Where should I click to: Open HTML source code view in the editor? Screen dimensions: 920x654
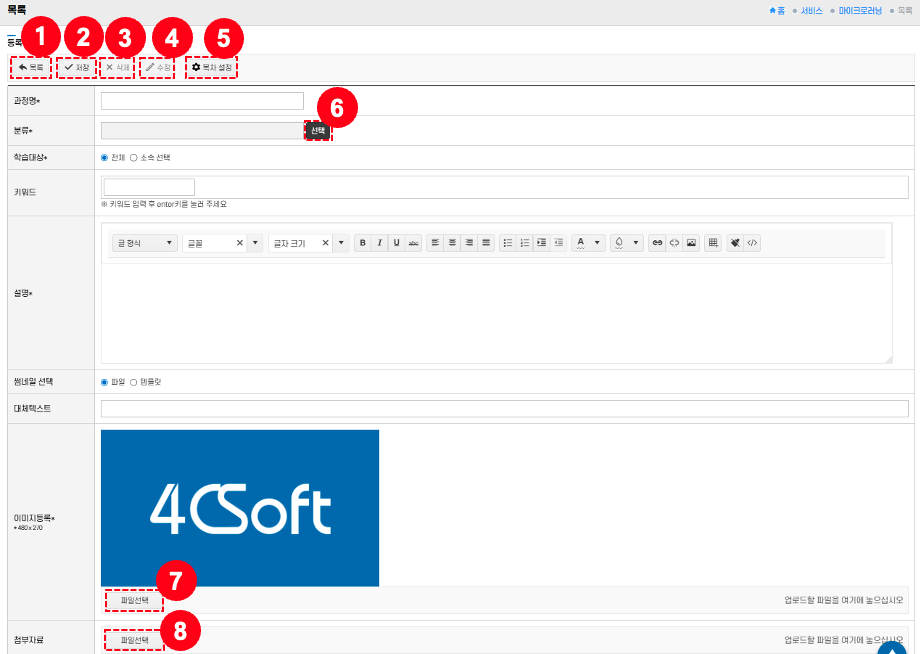[752, 243]
